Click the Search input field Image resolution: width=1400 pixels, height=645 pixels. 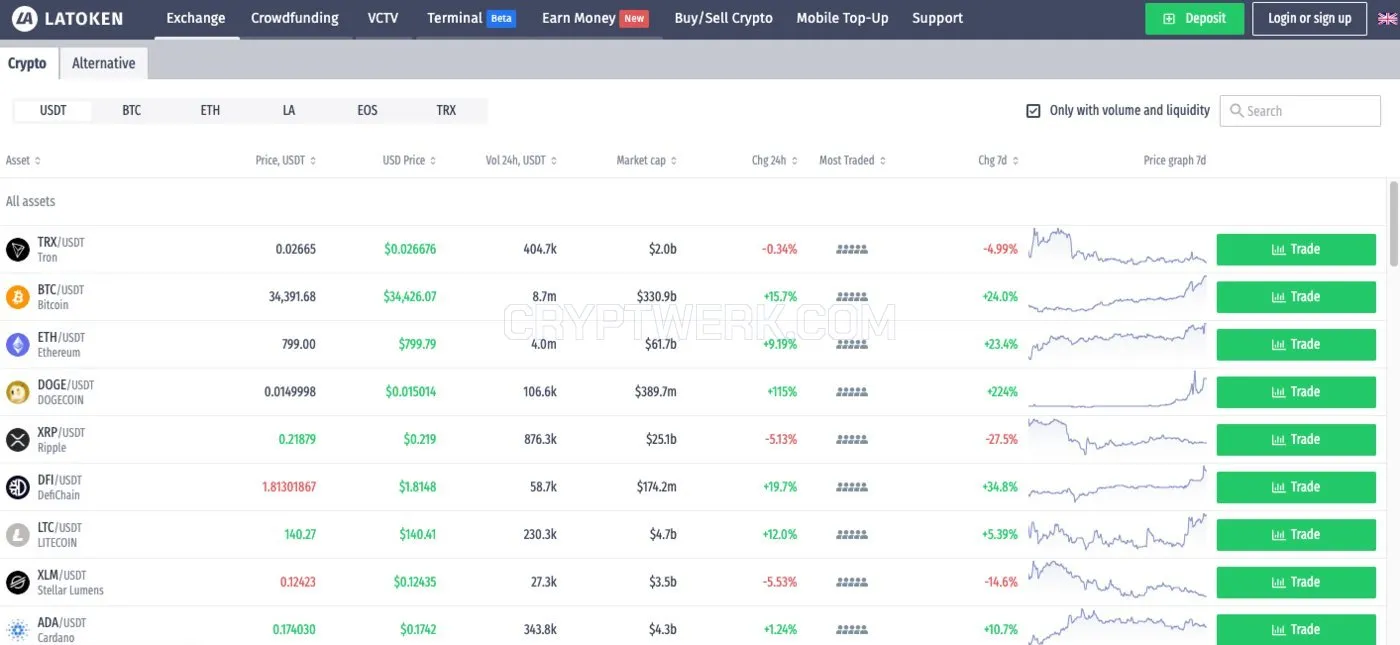pos(1301,111)
